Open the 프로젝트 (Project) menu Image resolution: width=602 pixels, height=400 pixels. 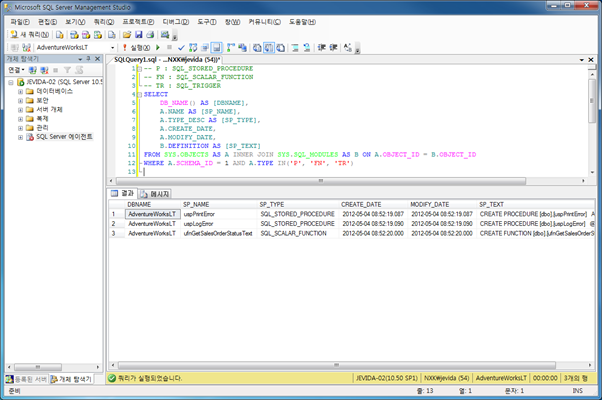139,22
